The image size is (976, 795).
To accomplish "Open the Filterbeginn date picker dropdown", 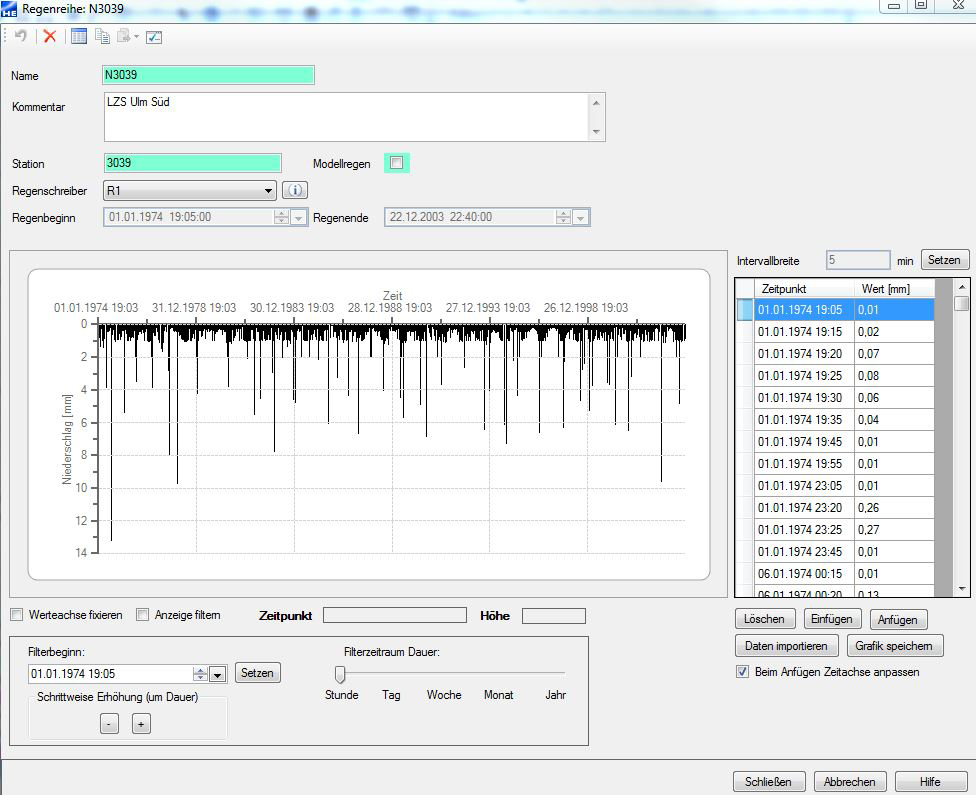I will (x=217, y=674).
